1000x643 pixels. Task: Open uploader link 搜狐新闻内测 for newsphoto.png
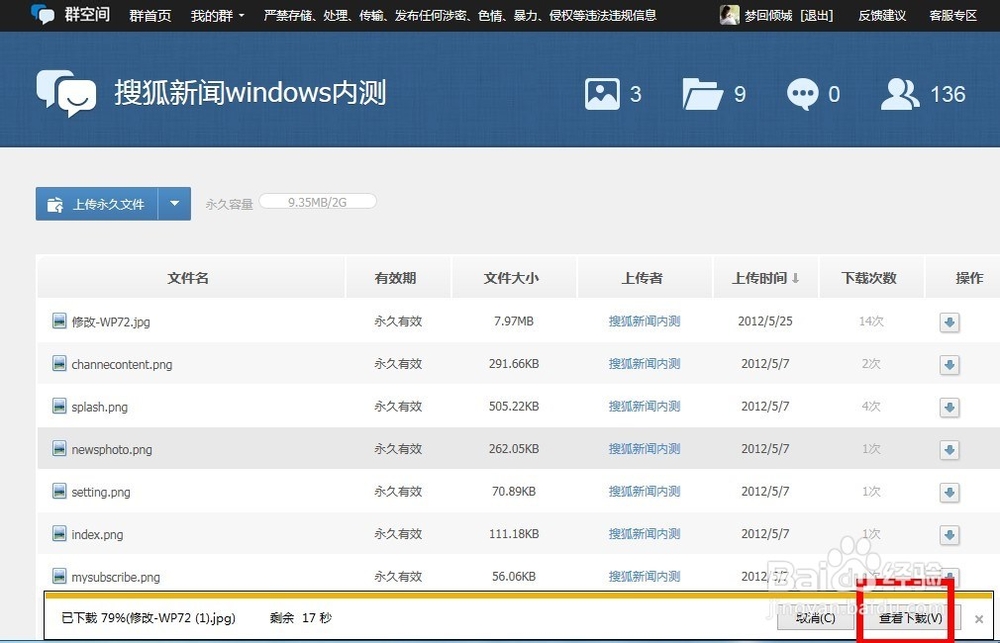click(644, 449)
